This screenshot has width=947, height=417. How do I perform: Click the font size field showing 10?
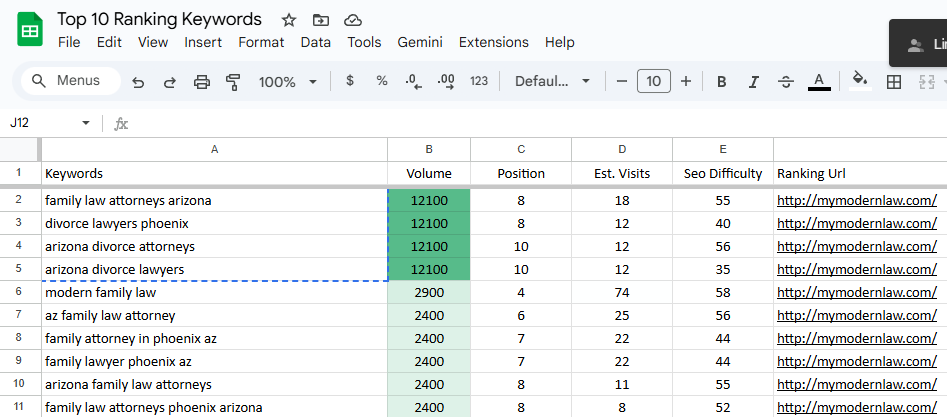pyautogui.click(x=653, y=81)
